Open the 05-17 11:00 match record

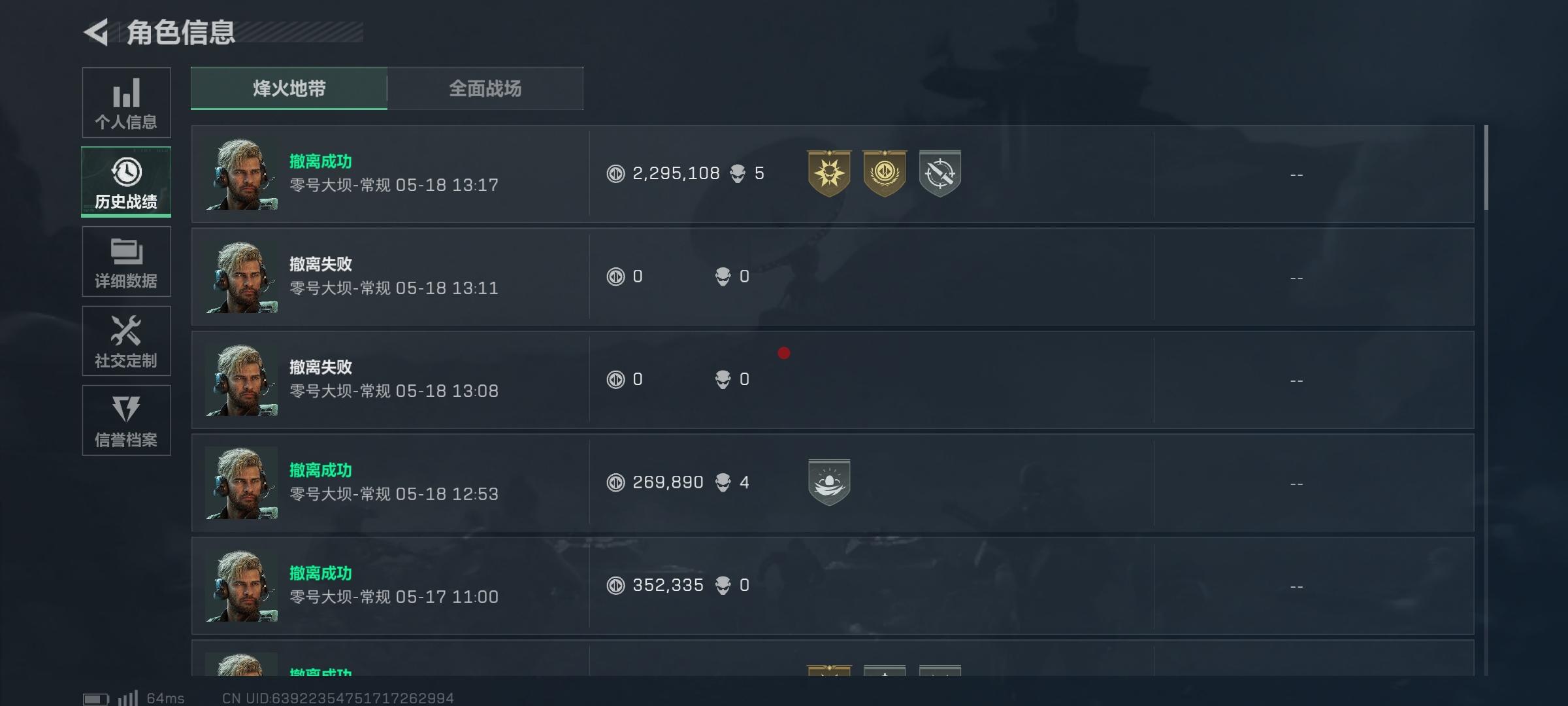point(832,586)
